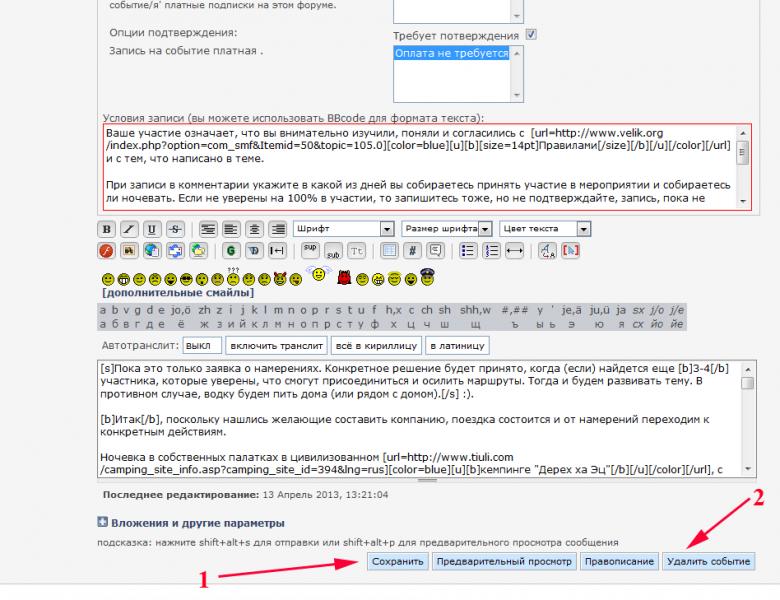Apply underline formatting
The image size is (780, 600).
pyautogui.click(x=152, y=229)
